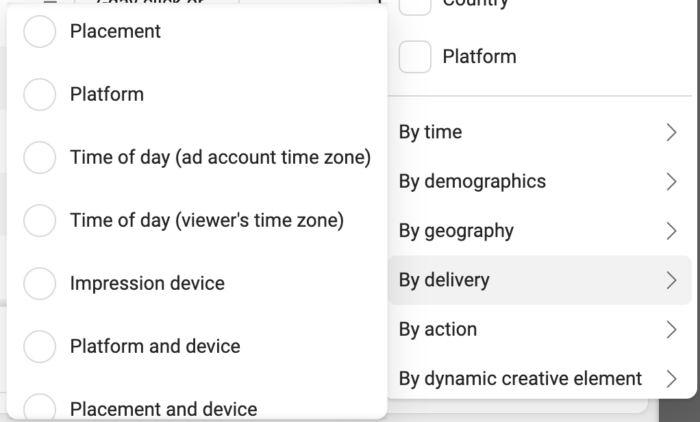Tick the Platform checkbox
The width and height of the screenshot is (700, 422).
pos(415,57)
